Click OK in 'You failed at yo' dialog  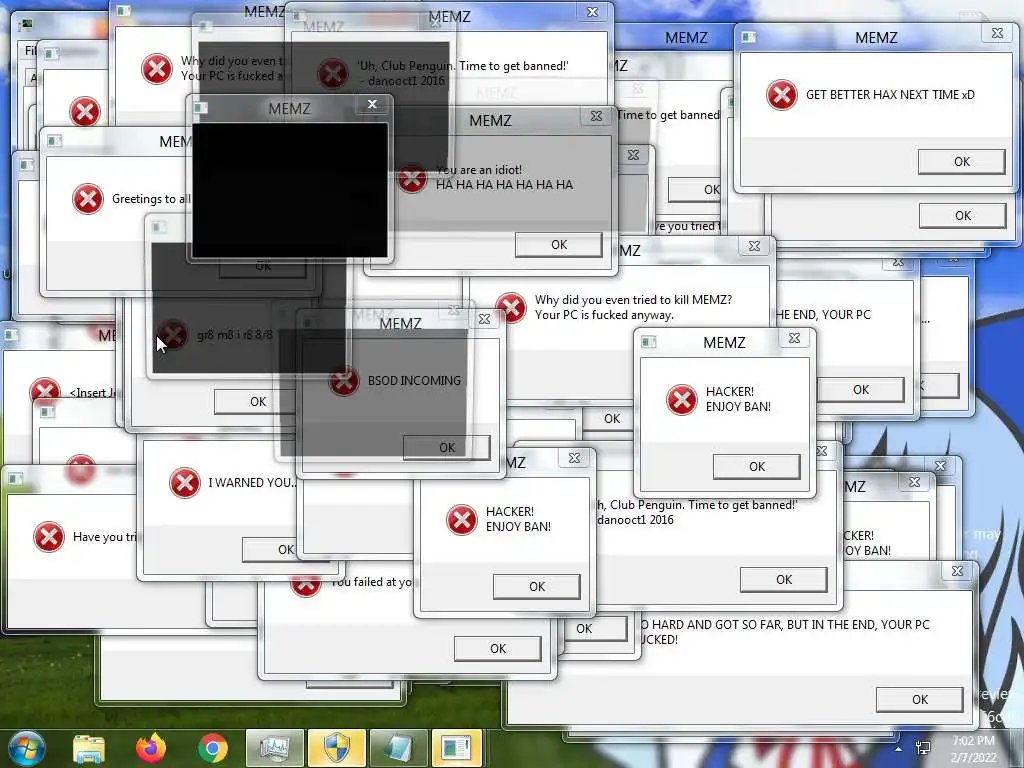[498, 649]
